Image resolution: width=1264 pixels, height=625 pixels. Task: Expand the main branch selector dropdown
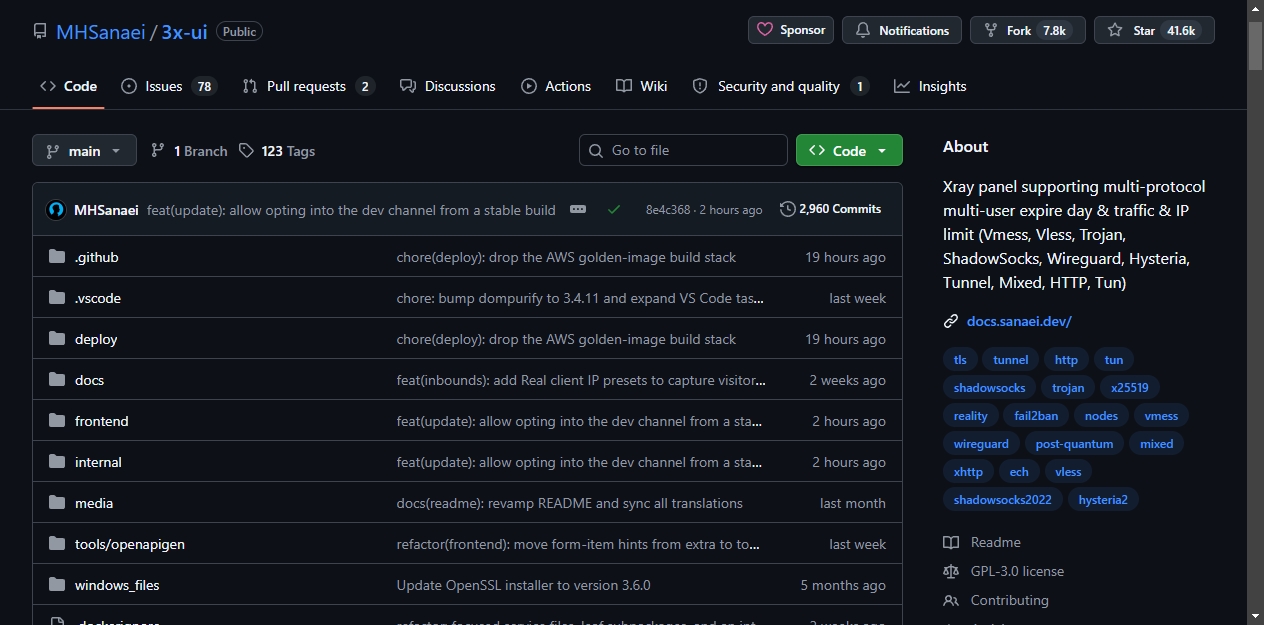(84, 151)
